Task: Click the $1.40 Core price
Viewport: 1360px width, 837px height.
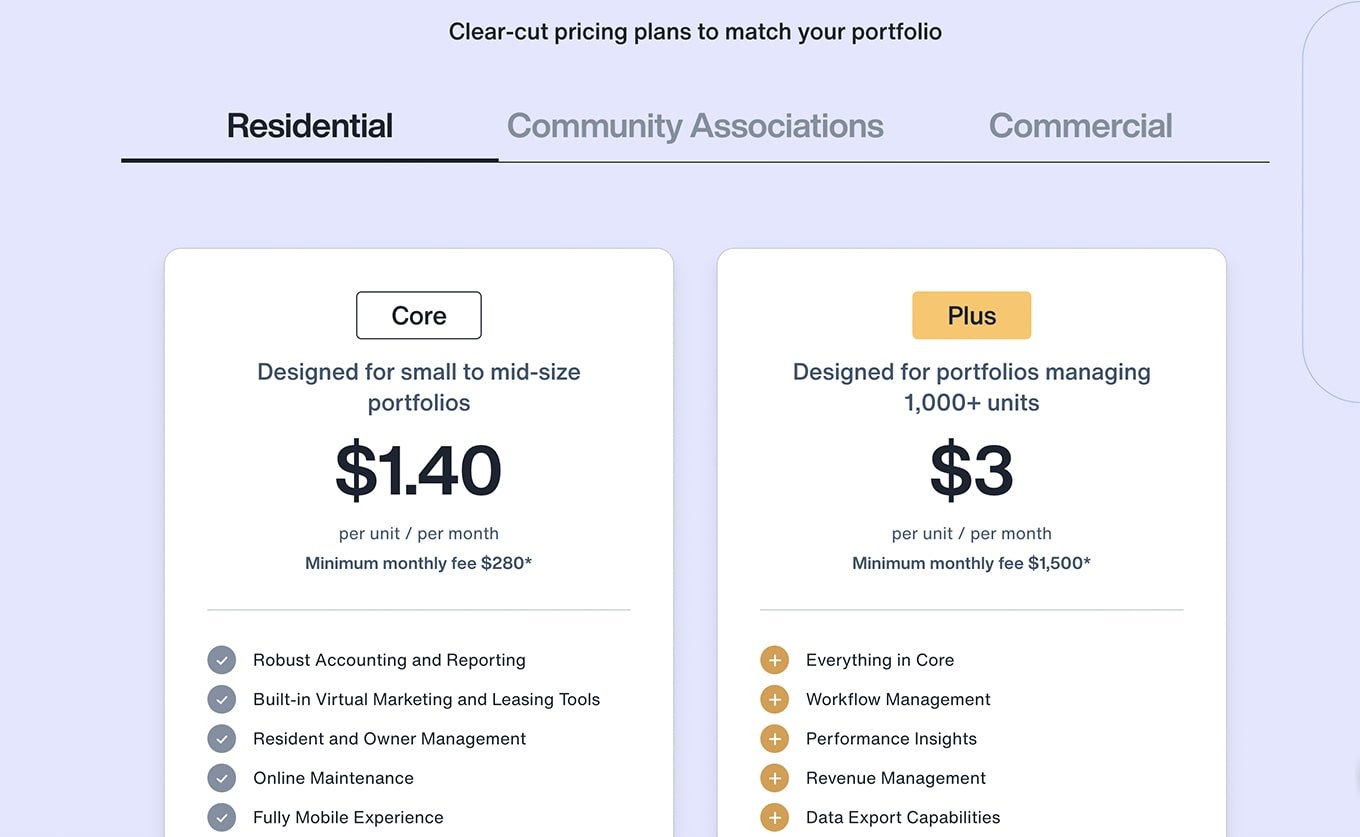Action: click(418, 470)
